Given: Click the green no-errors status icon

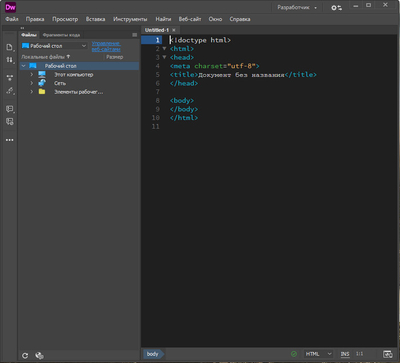Looking at the screenshot, I should point(294,354).
